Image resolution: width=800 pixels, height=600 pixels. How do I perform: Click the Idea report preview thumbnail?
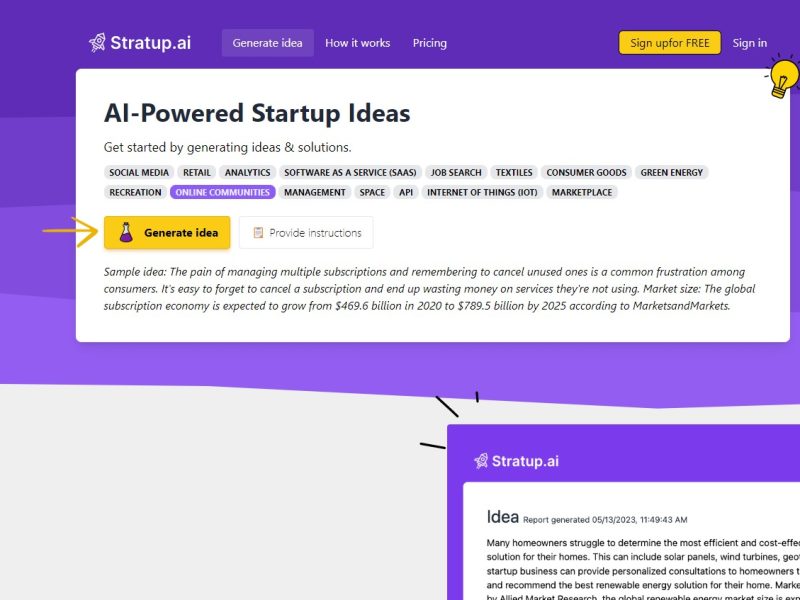tap(623, 512)
